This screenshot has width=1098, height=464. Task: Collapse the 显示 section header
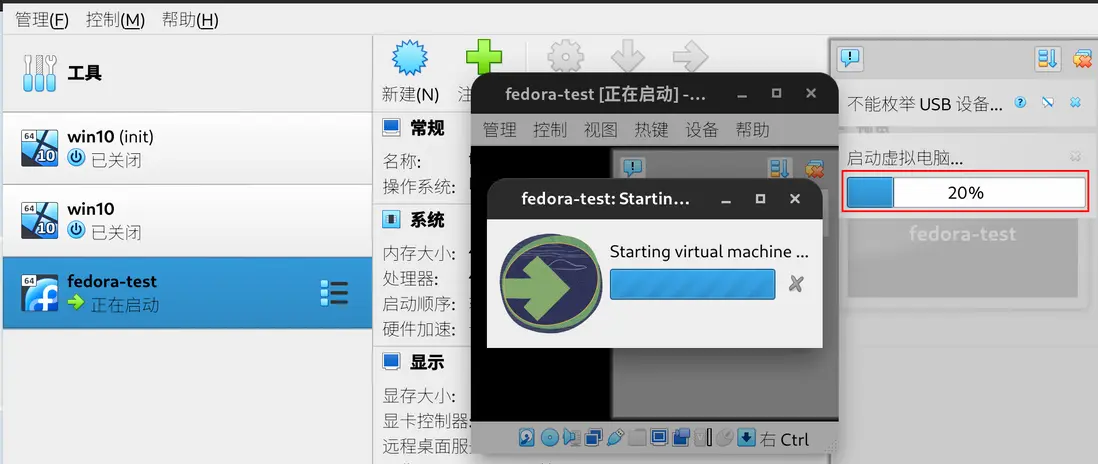(x=426, y=362)
